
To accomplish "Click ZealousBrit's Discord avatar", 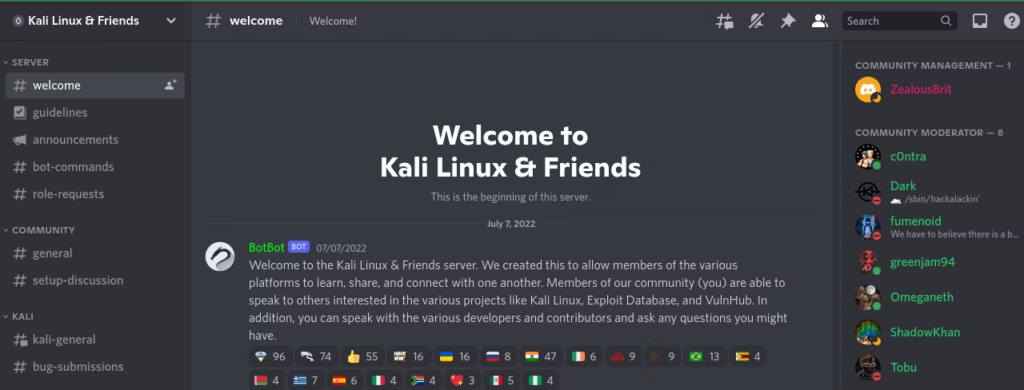I will pos(868,89).
